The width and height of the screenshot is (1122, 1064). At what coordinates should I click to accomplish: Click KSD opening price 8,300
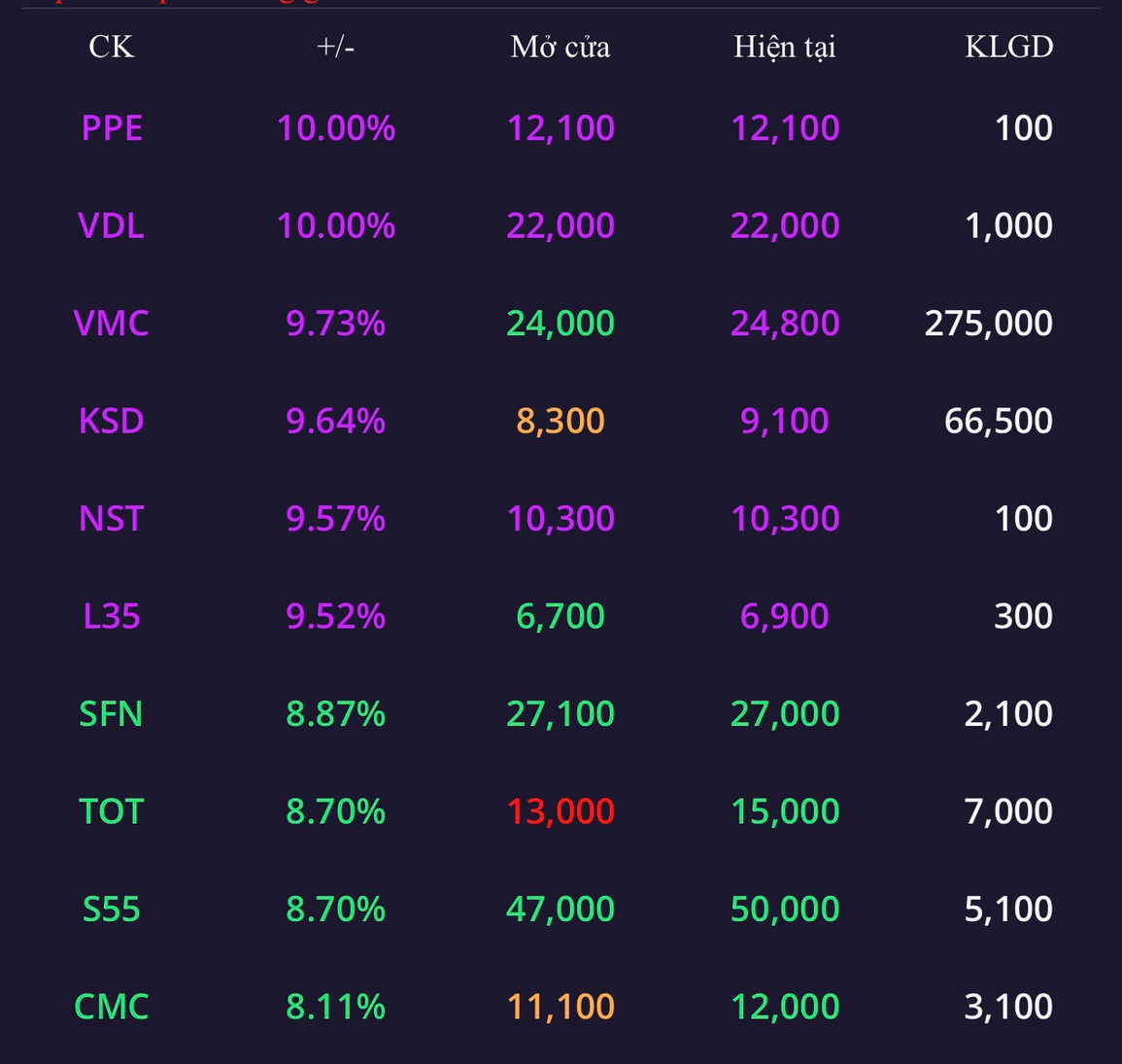pos(561,421)
